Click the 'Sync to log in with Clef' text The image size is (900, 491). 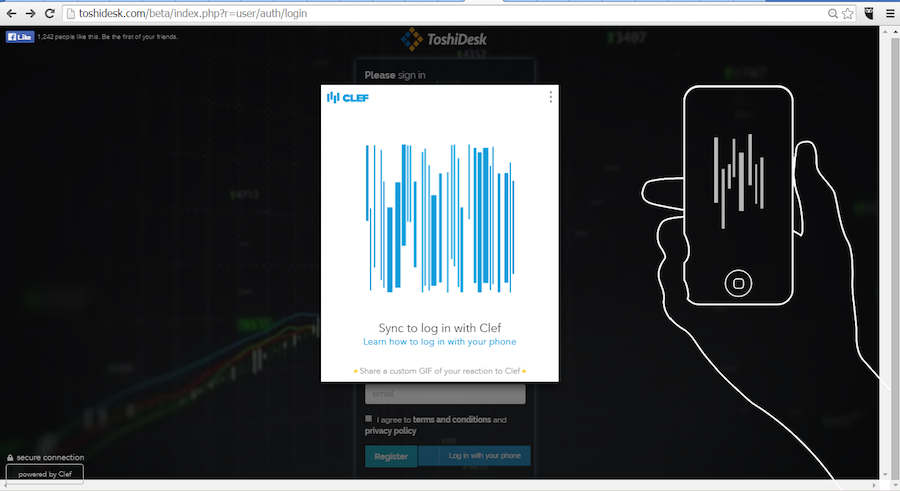[x=440, y=328]
